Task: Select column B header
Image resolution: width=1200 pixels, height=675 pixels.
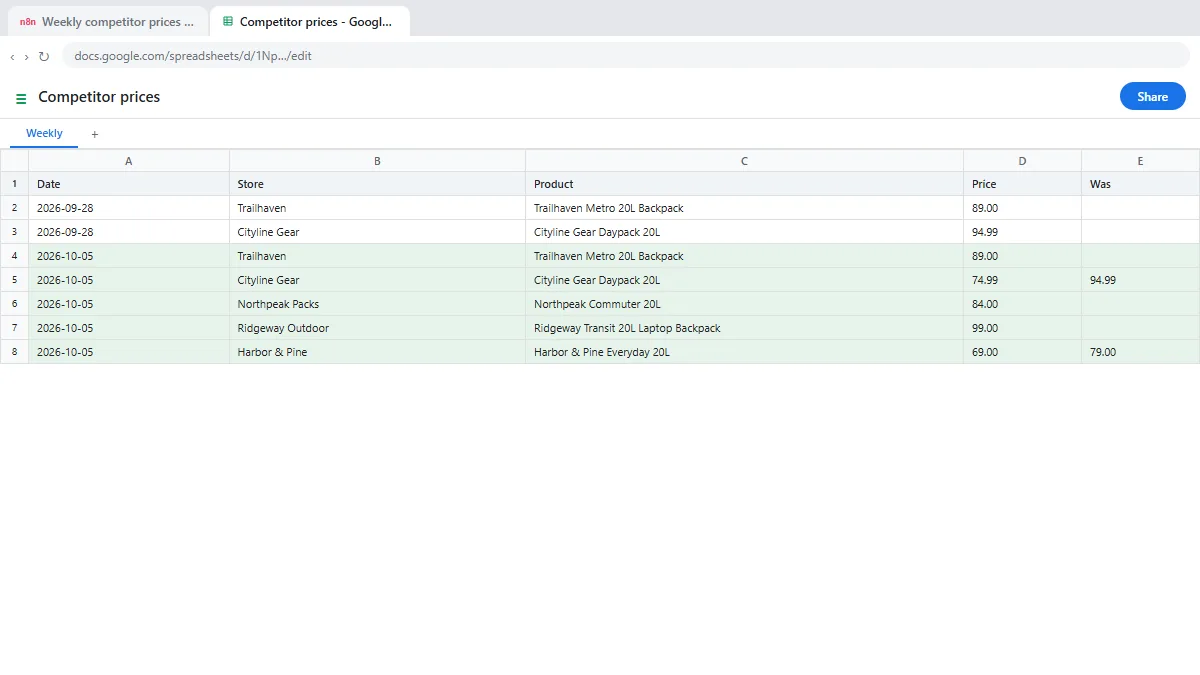Action: 377,161
